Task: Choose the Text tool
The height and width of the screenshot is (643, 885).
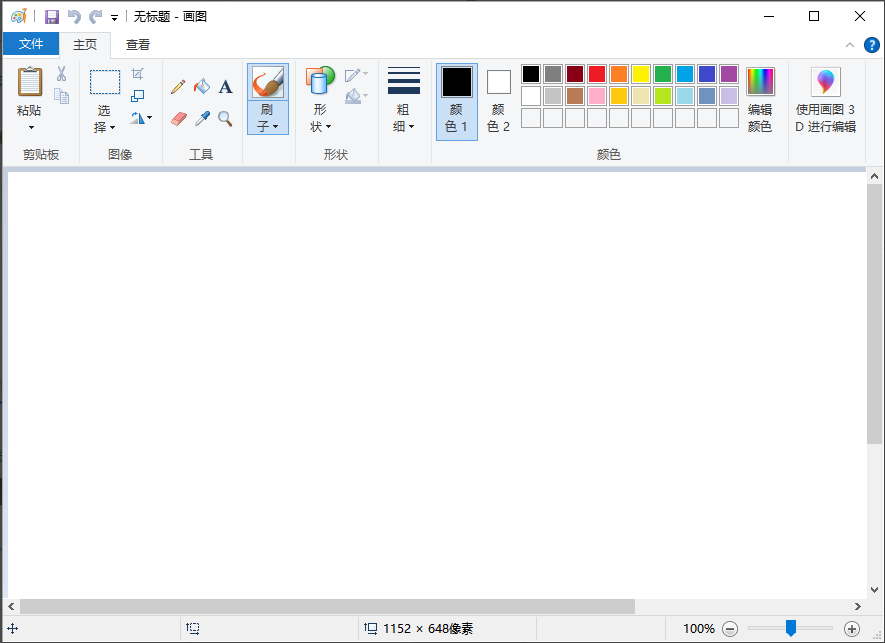Action: pyautogui.click(x=225, y=86)
